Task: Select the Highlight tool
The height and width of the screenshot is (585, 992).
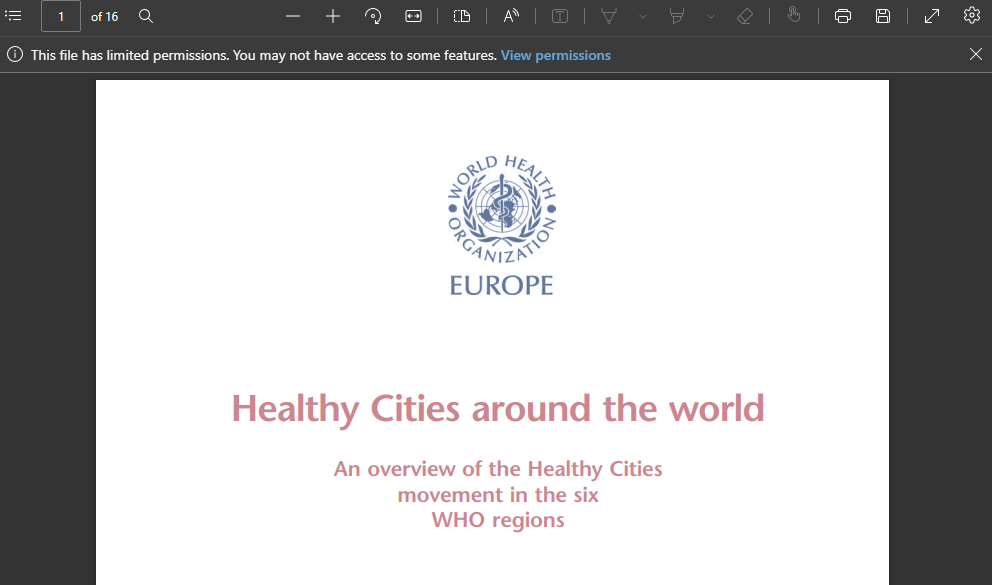Action: (x=677, y=16)
